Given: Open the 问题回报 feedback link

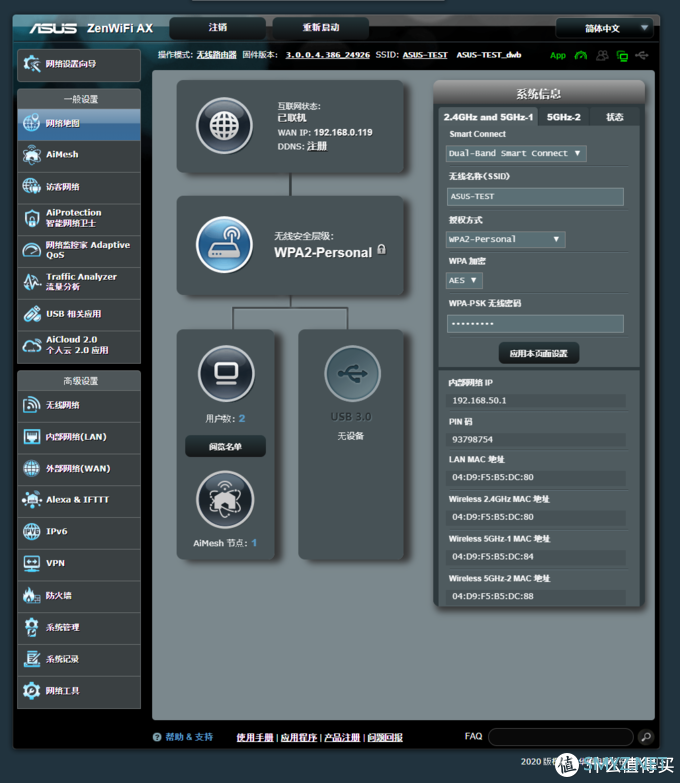Looking at the screenshot, I should (385, 737).
